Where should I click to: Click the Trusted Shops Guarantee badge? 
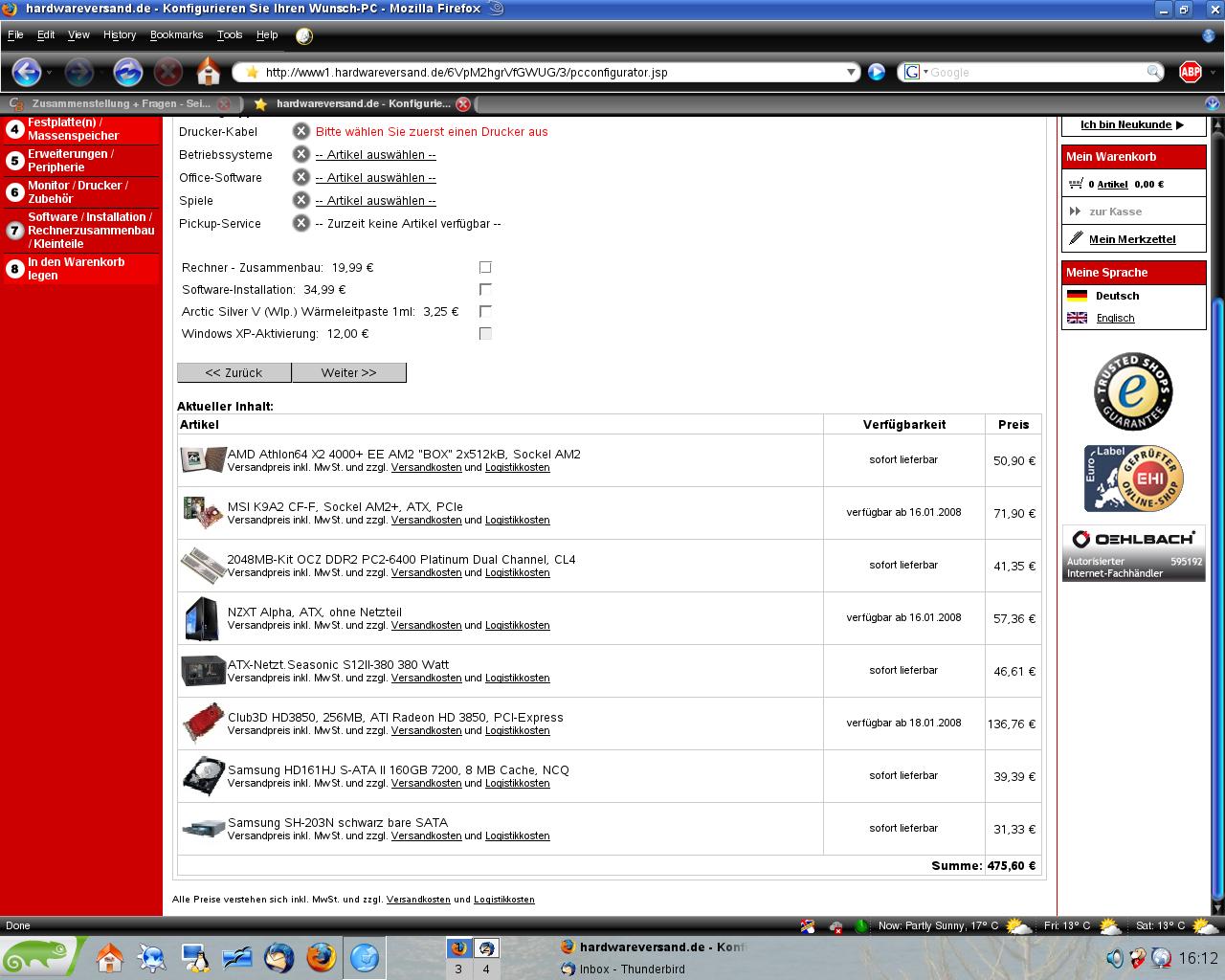(x=1133, y=391)
